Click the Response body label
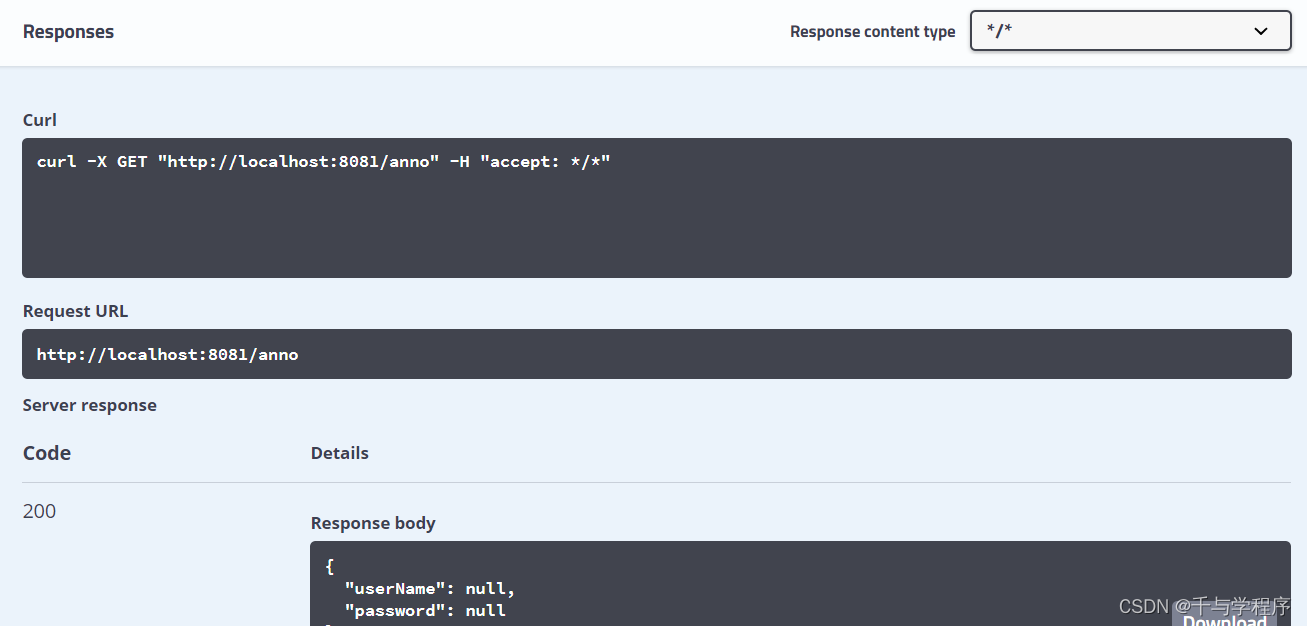The height and width of the screenshot is (626, 1307). (x=373, y=523)
